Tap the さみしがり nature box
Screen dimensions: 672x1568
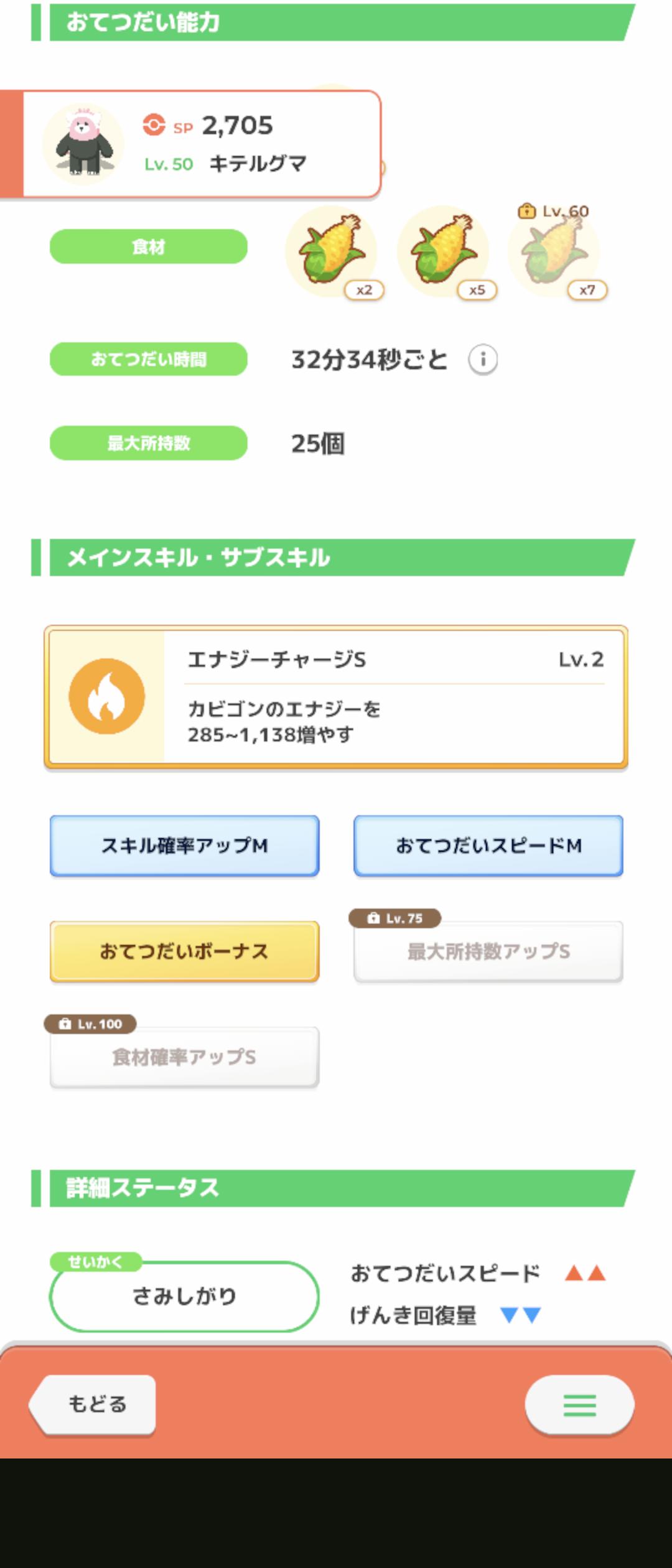point(185,1296)
